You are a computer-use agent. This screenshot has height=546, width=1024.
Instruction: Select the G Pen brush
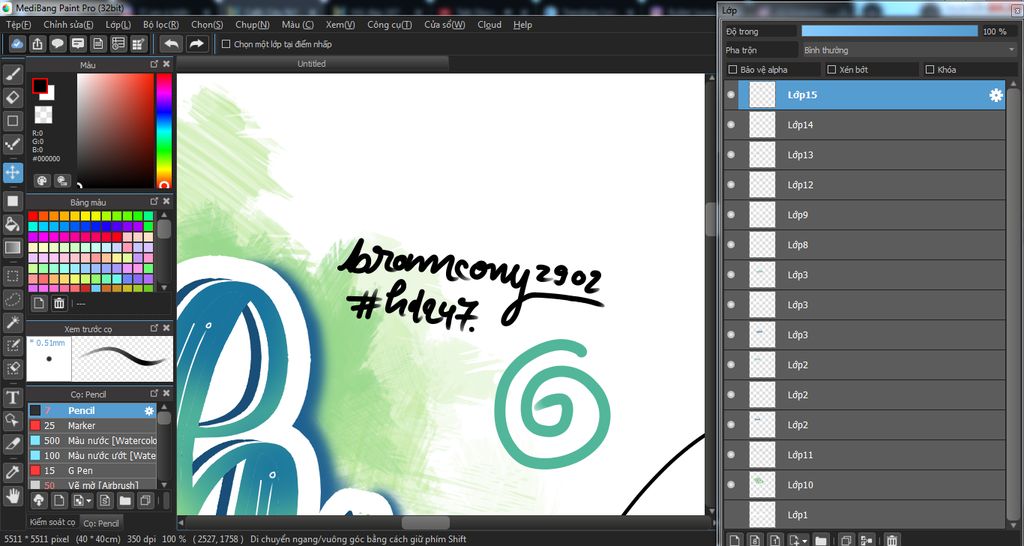(x=92, y=470)
